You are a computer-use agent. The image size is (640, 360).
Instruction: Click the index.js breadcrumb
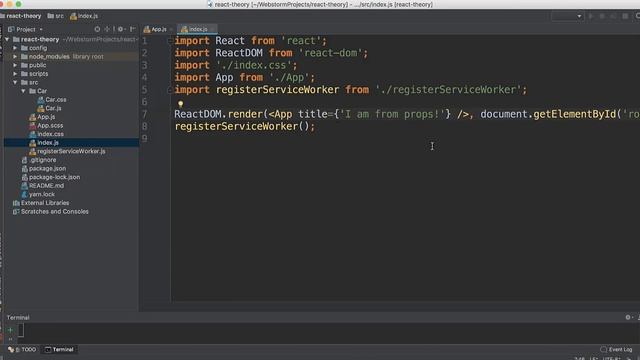(x=84, y=16)
